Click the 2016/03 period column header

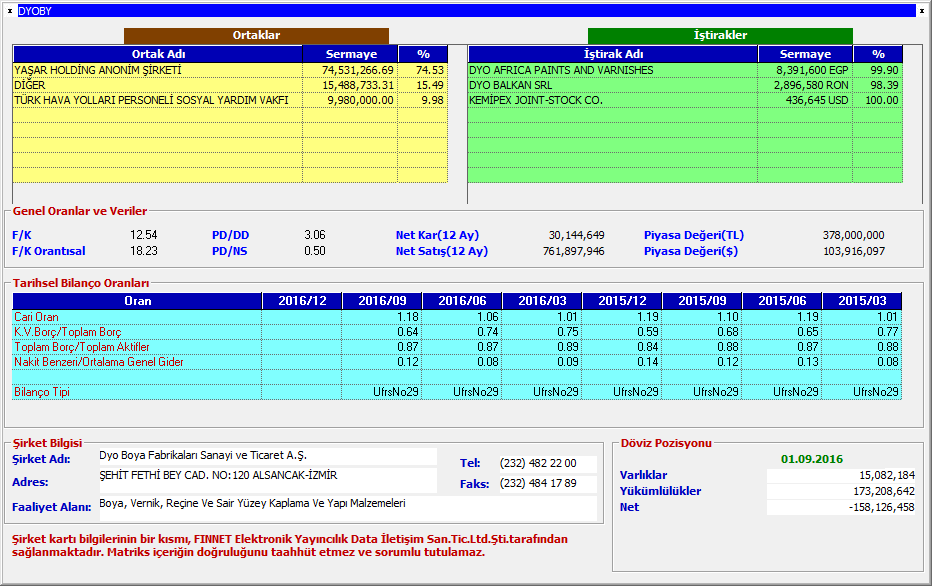542,301
